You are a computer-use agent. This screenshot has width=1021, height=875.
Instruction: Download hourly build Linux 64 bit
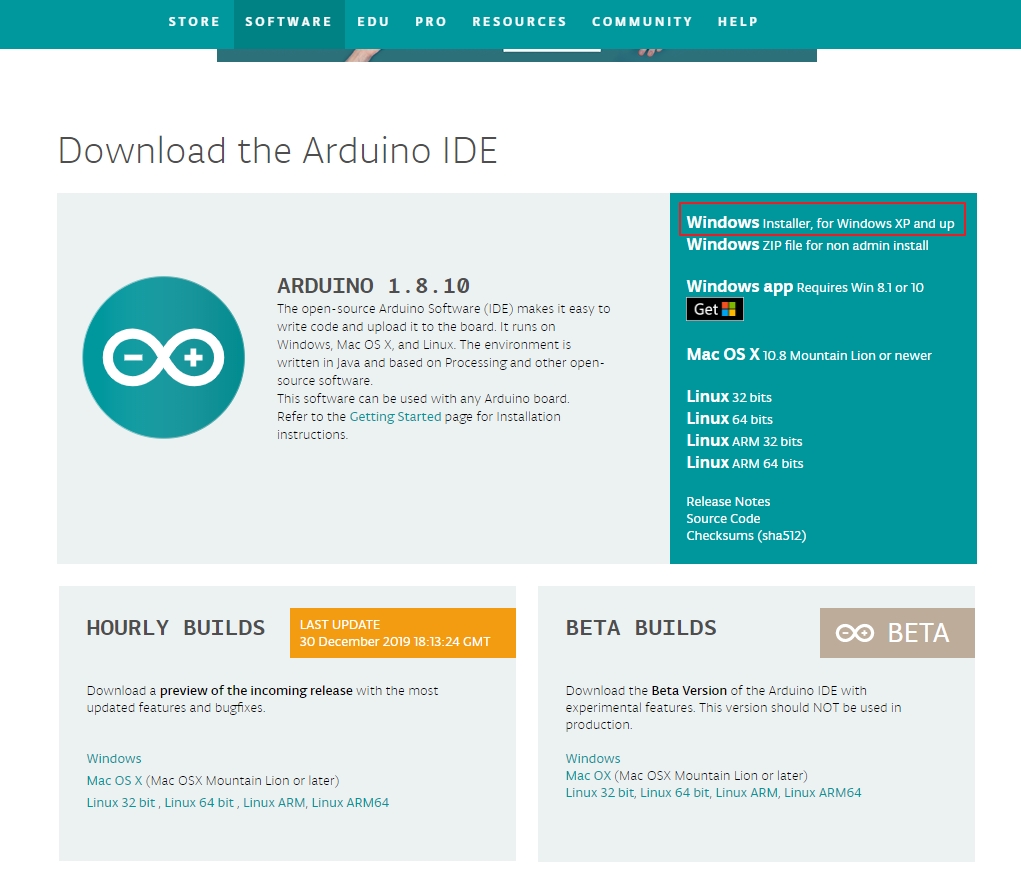[199, 802]
